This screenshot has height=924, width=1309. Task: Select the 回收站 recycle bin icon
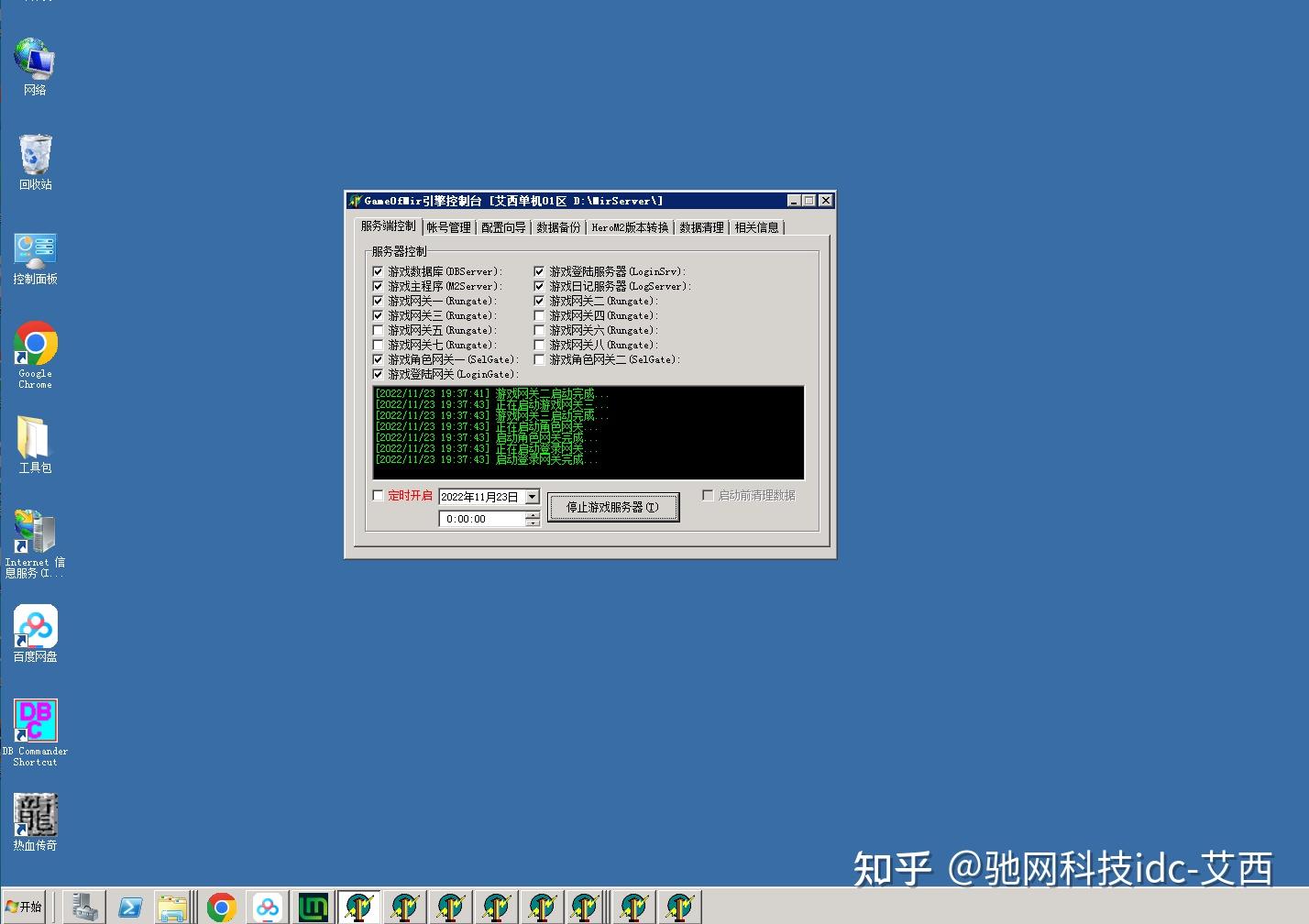(35, 161)
